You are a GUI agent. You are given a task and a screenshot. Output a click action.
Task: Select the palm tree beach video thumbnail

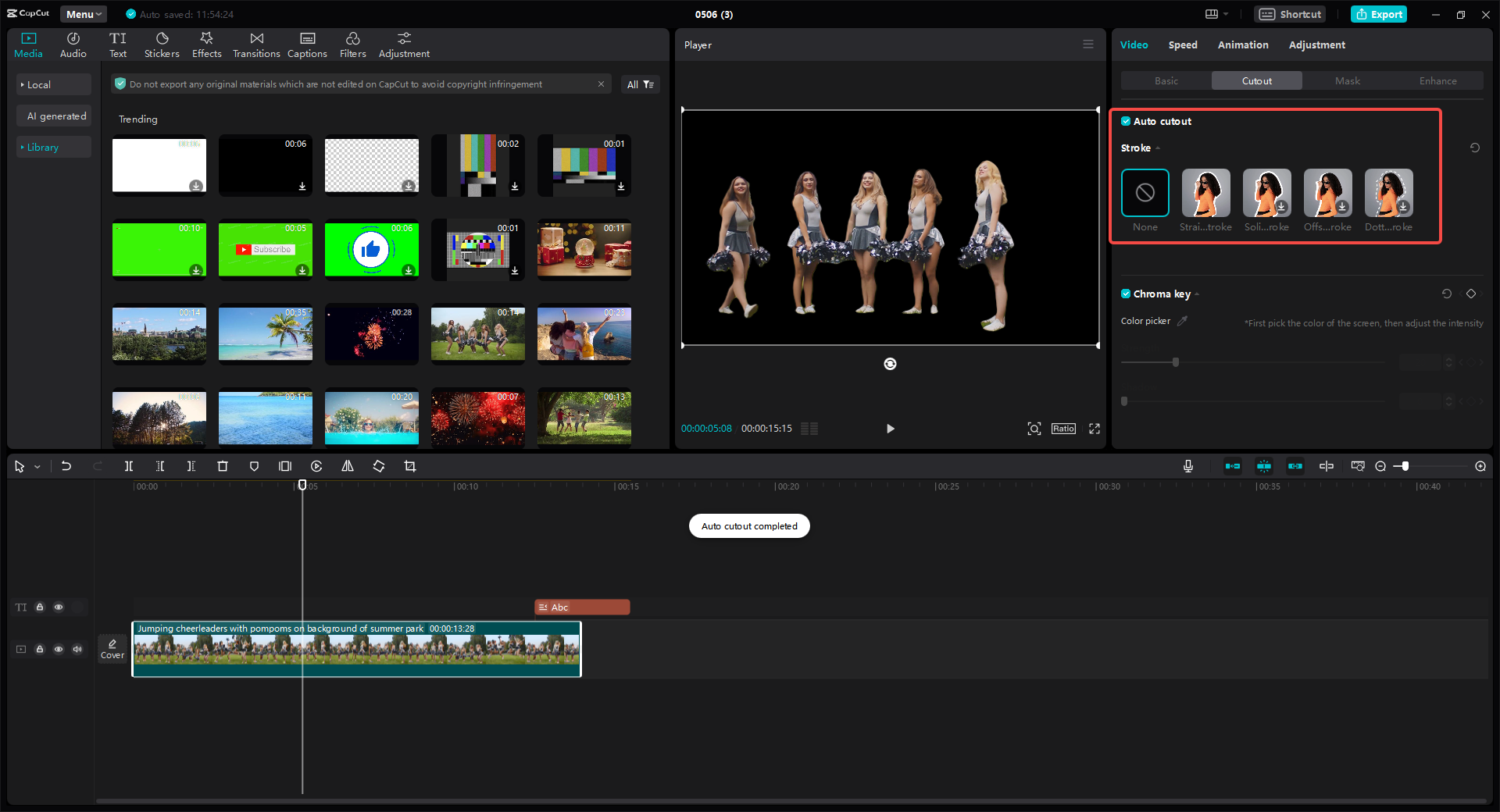click(266, 333)
